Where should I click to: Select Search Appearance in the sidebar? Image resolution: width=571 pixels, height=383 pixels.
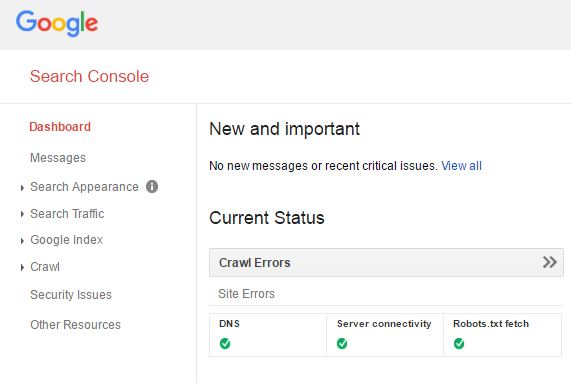[84, 187]
